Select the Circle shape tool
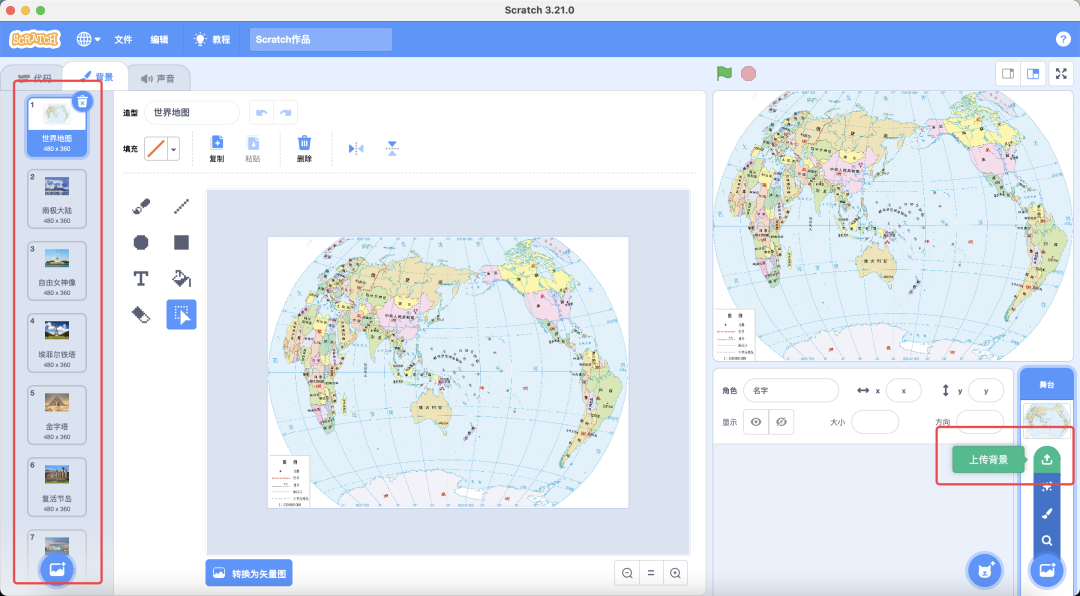Screen dimensions: 1080x596 141,242
